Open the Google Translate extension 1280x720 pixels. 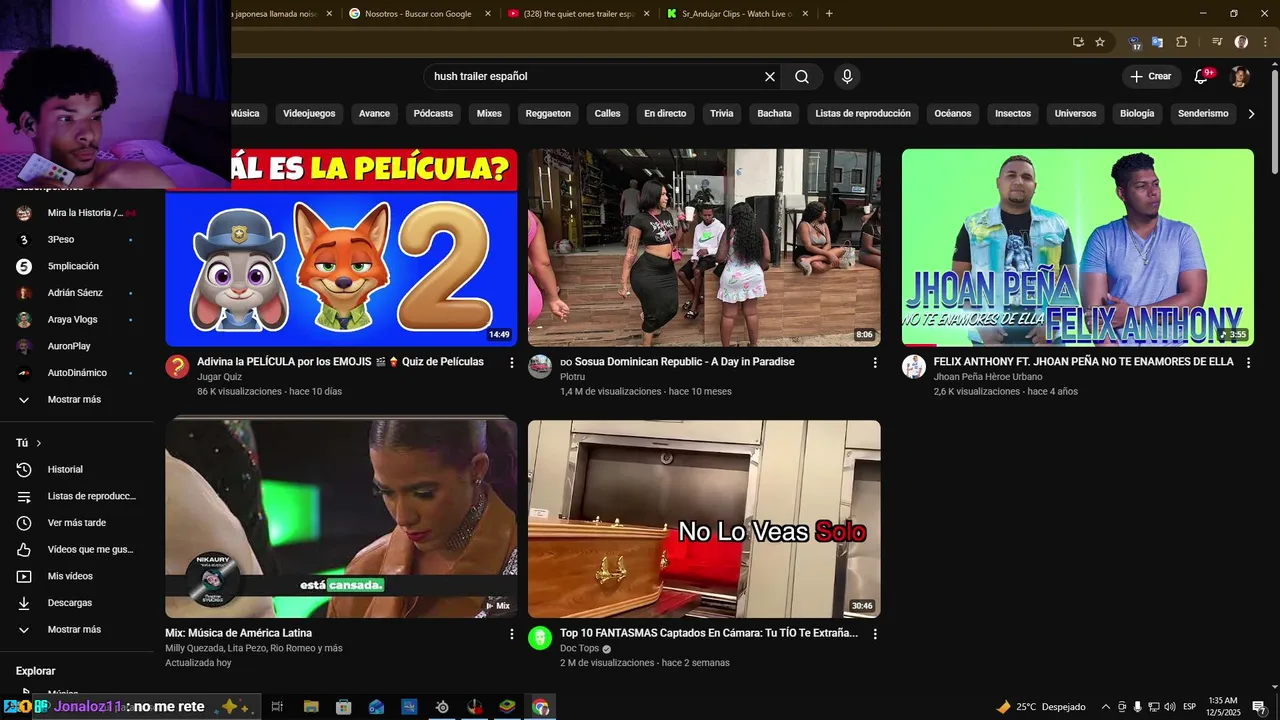tap(1157, 42)
